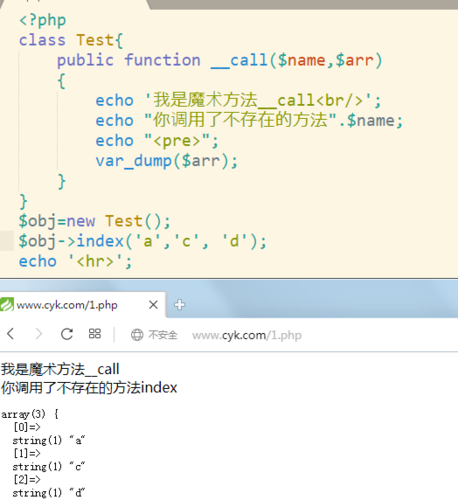The height and width of the screenshot is (500, 458).
Task: Click 'class Test{' in the editor
Action: (x=71, y=40)
